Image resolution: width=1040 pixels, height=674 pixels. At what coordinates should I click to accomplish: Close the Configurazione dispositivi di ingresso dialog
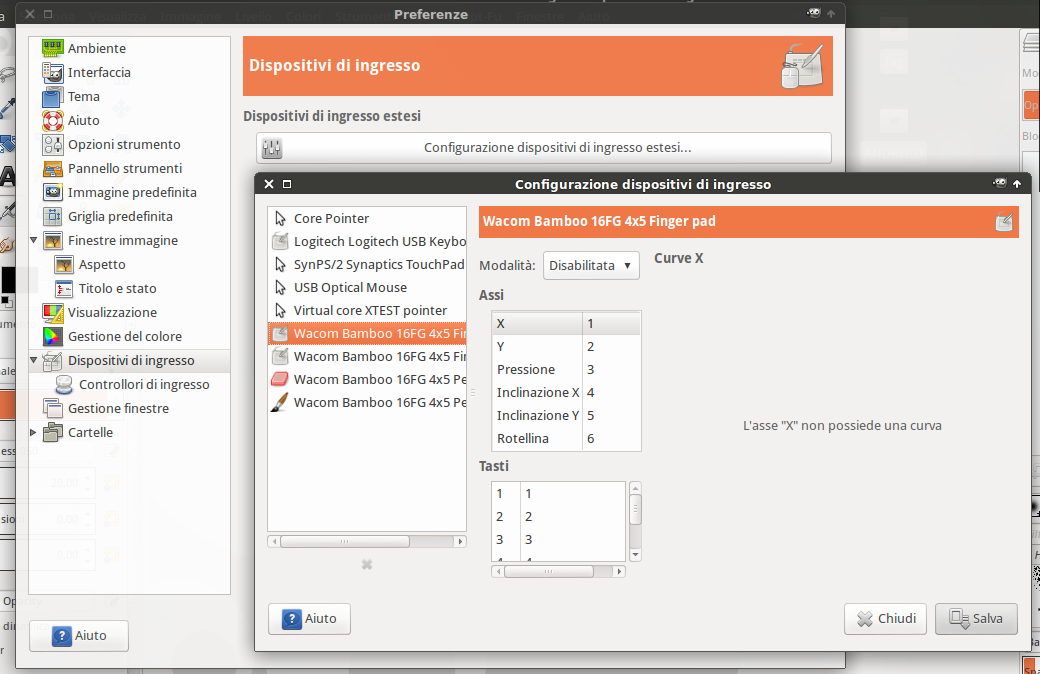(x=269, y=184)
